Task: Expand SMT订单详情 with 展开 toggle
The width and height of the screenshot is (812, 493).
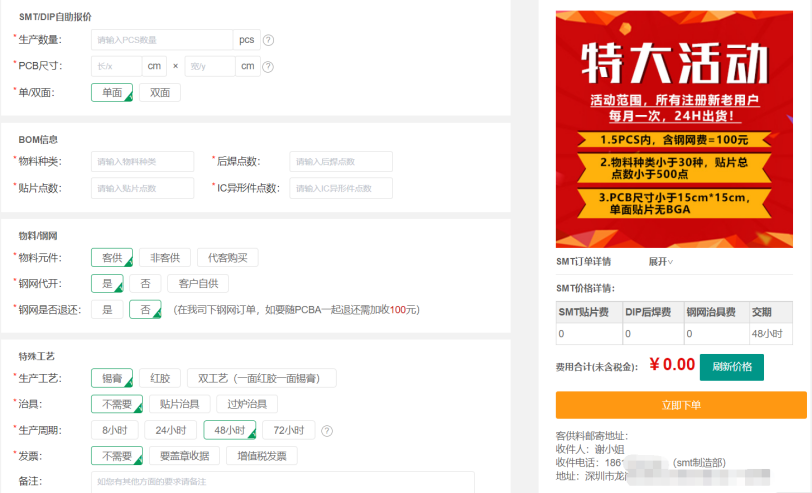Action: click(x=660, y=262)
